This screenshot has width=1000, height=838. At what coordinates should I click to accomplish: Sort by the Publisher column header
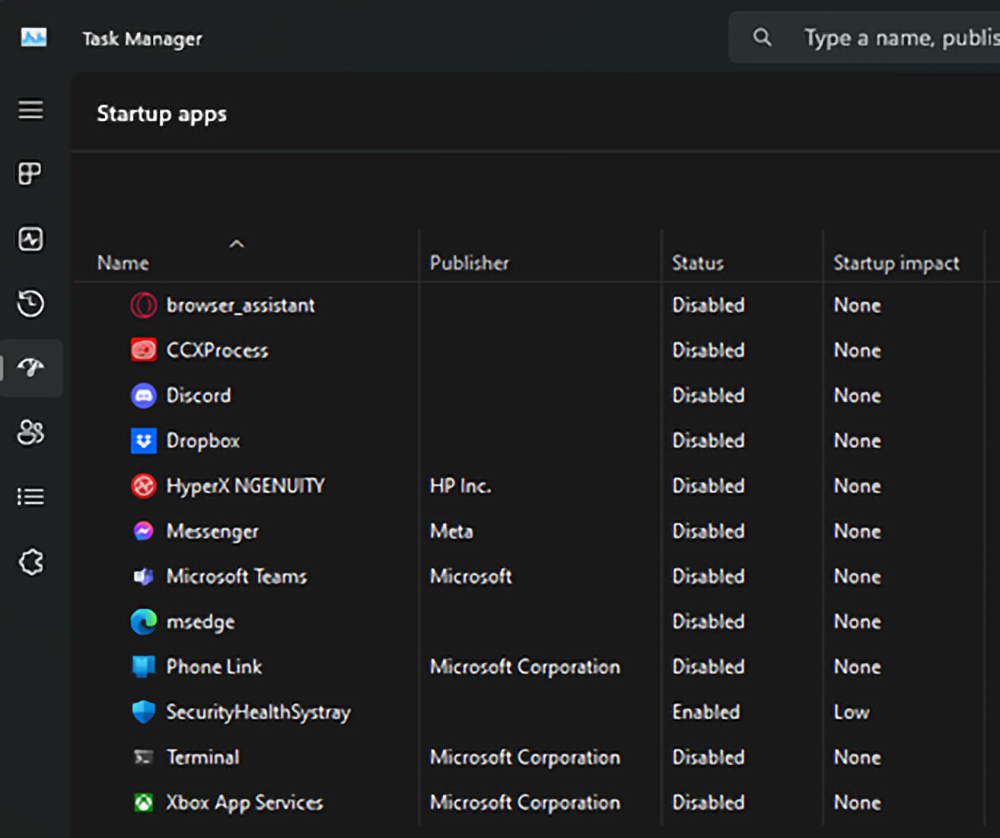(x=469, y=263)
